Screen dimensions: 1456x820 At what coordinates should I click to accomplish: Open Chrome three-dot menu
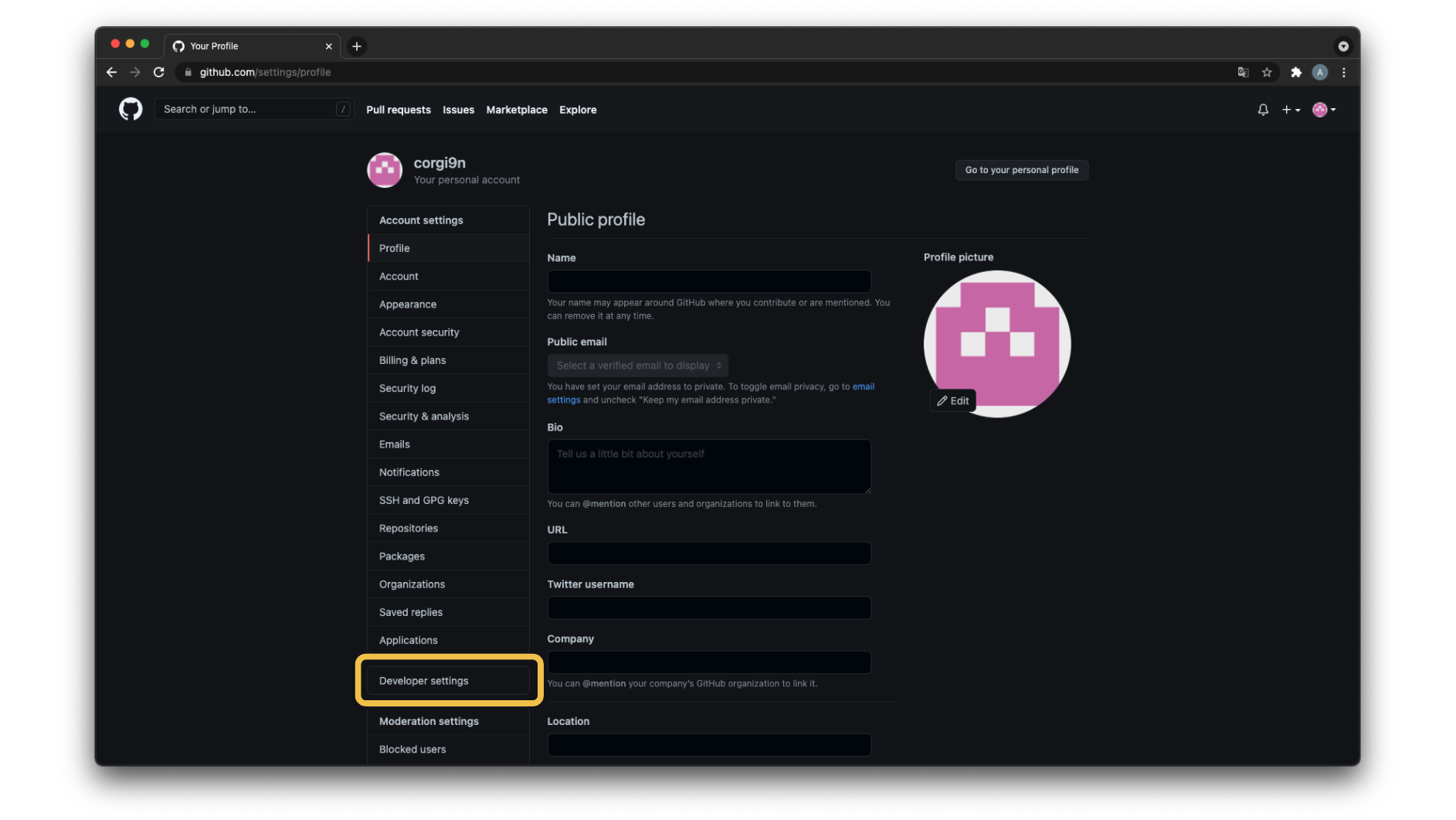coord(1344,72)
